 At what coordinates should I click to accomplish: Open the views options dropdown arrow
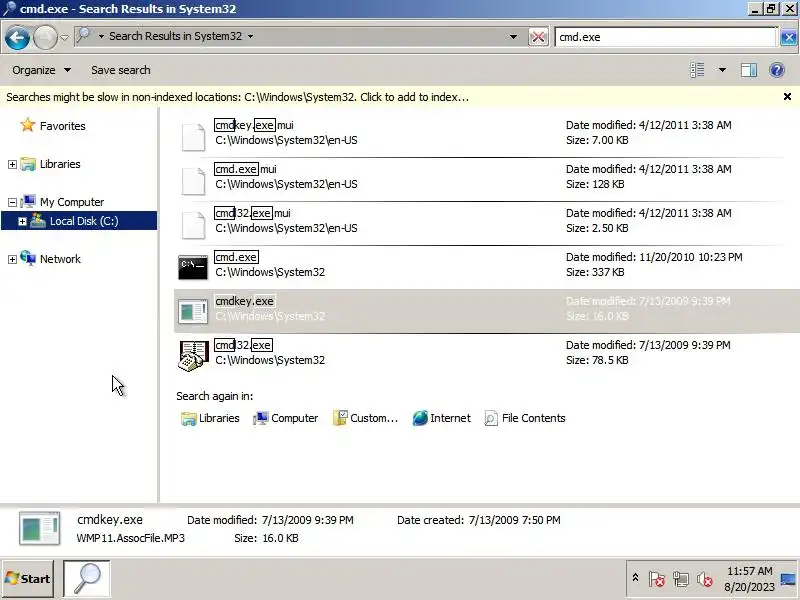tap(722, 70)
